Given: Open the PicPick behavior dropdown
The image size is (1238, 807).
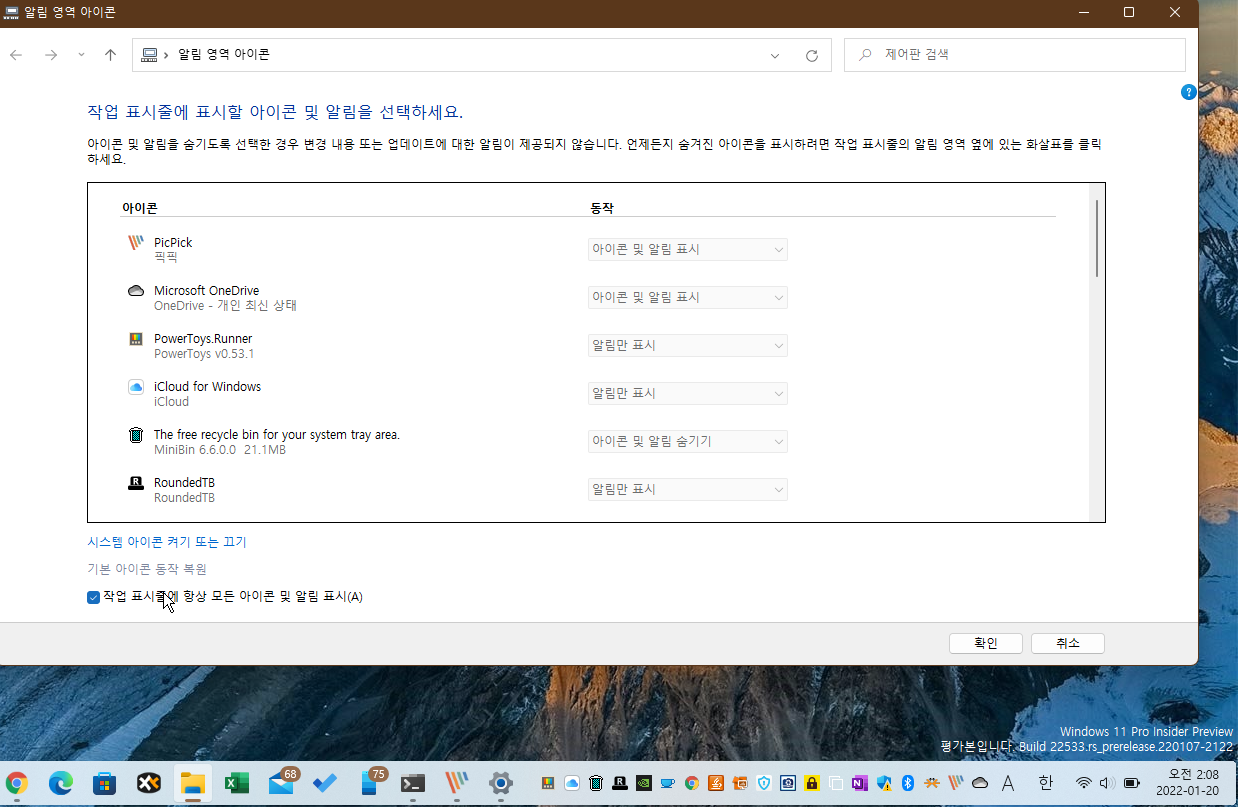Looking at the screenshot, I should click(x=687, y=249).
